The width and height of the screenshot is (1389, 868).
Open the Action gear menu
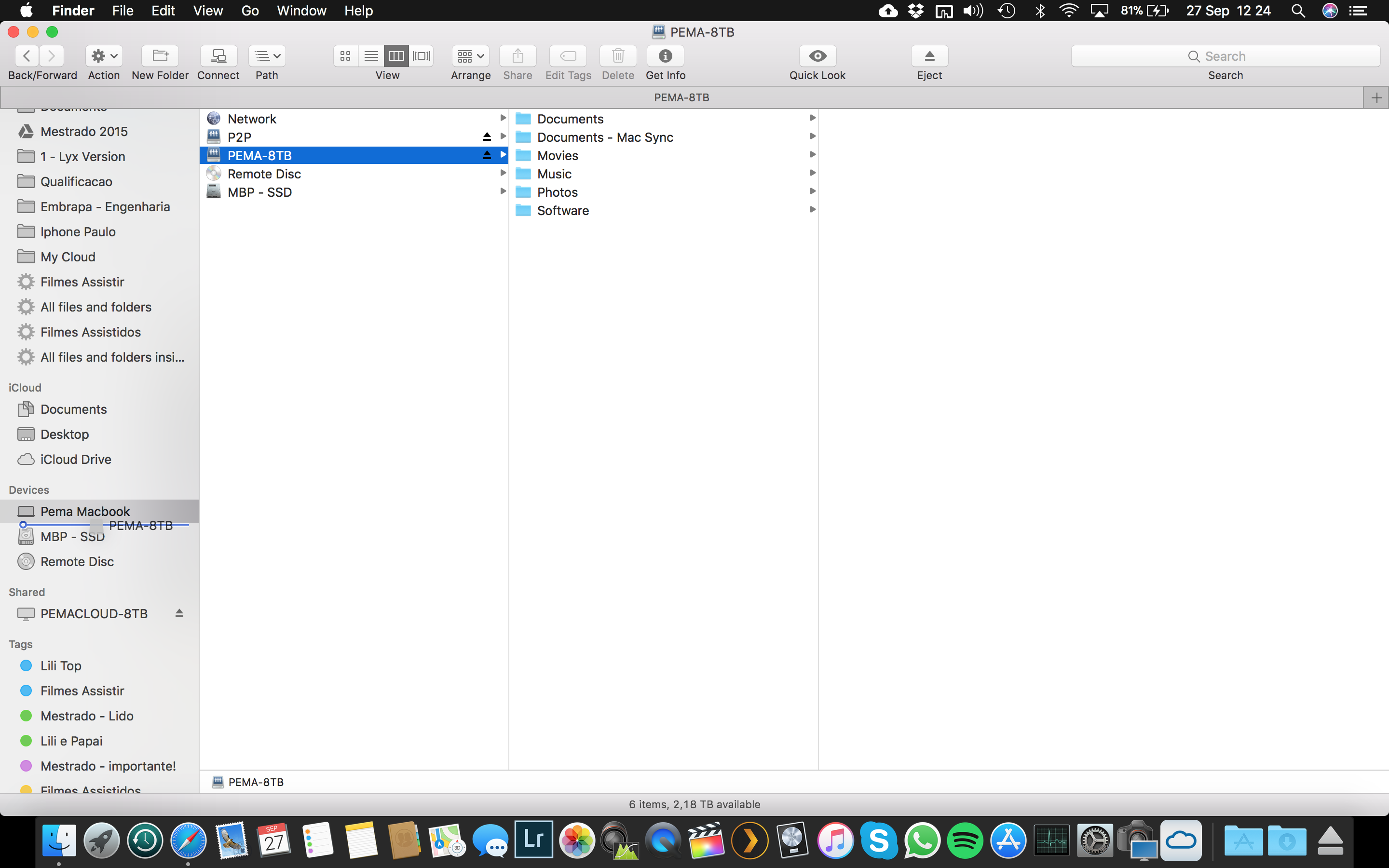pyautogui.click(x=104, y=55)
